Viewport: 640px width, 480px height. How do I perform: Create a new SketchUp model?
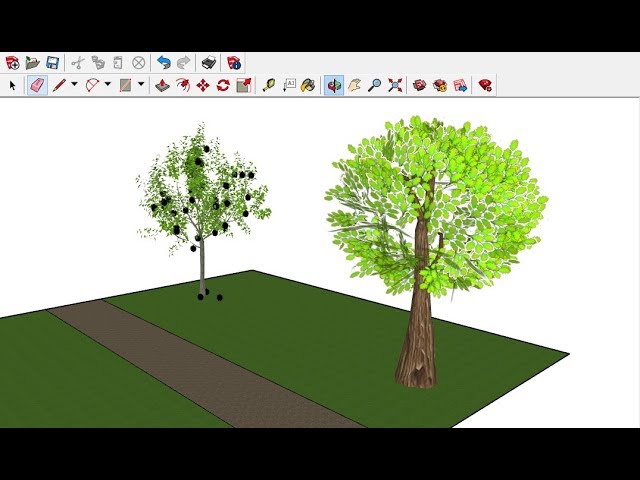pos(12,63)
